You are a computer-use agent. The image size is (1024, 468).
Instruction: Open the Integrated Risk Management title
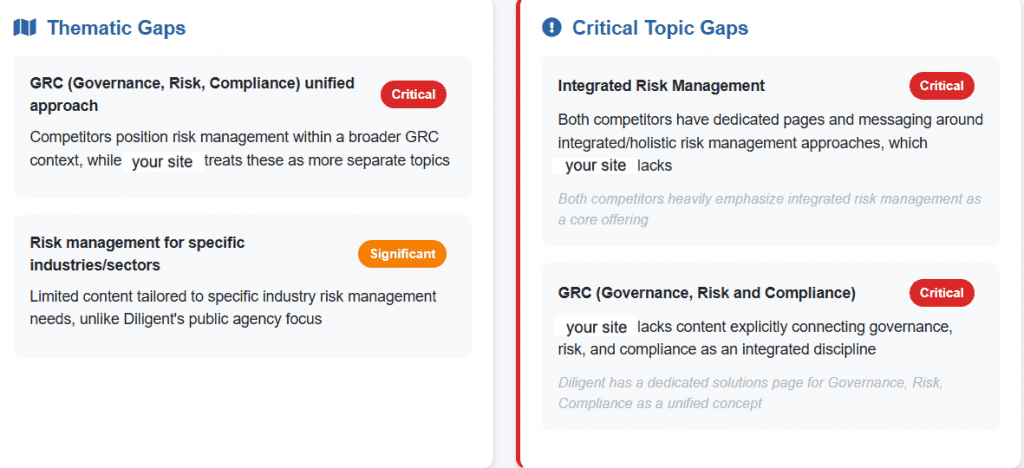[x=661, y=86]
